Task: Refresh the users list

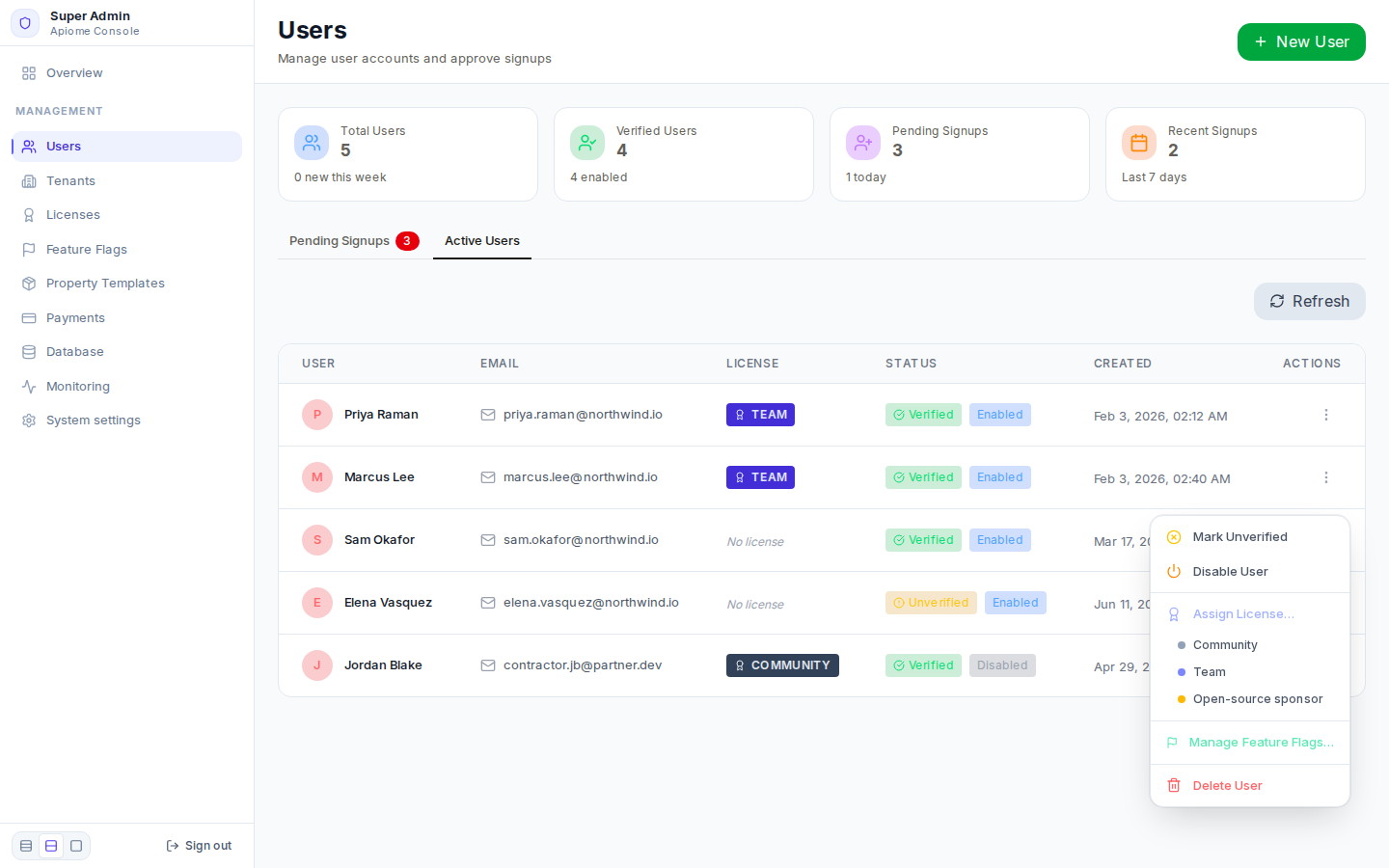Action: coord(1309,302)
